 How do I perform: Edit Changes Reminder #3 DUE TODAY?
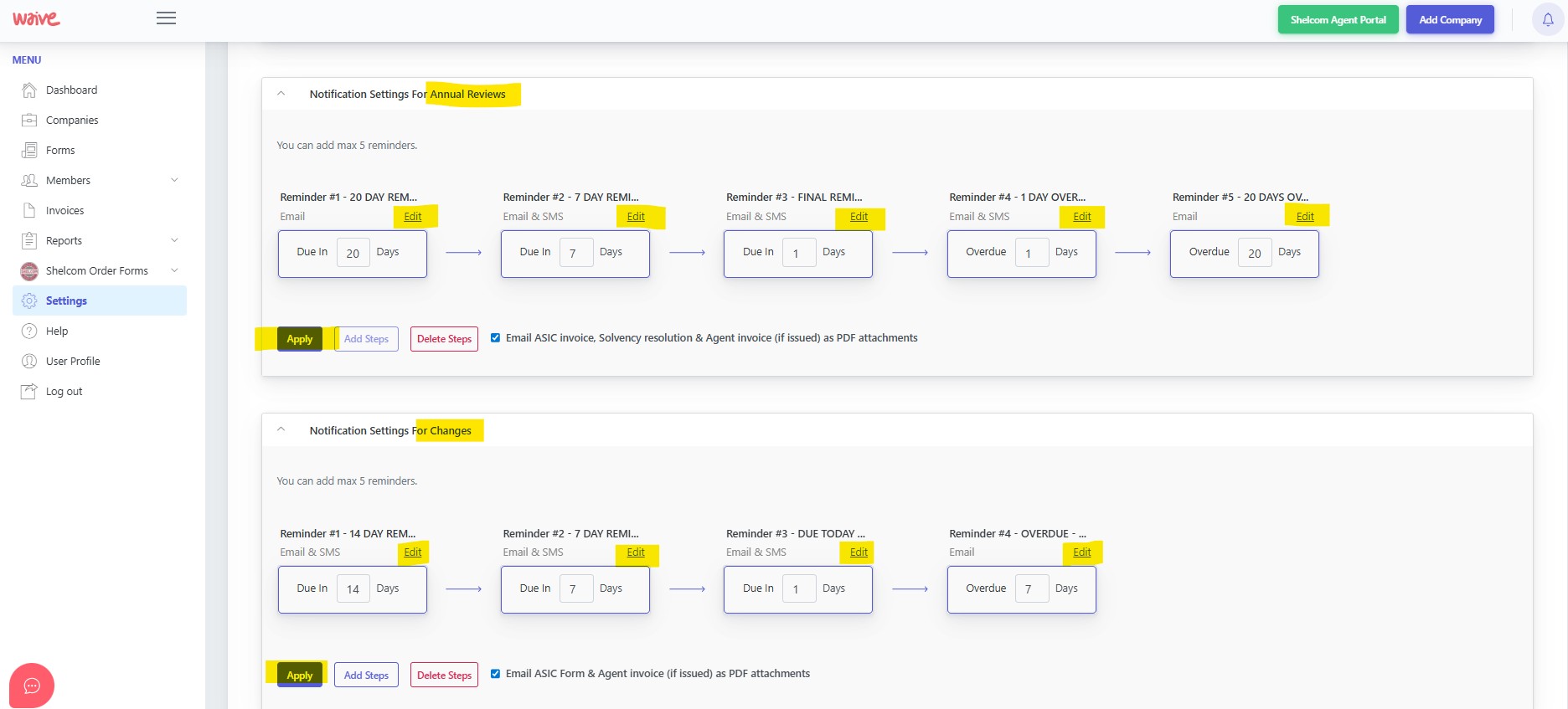point(859,552)
